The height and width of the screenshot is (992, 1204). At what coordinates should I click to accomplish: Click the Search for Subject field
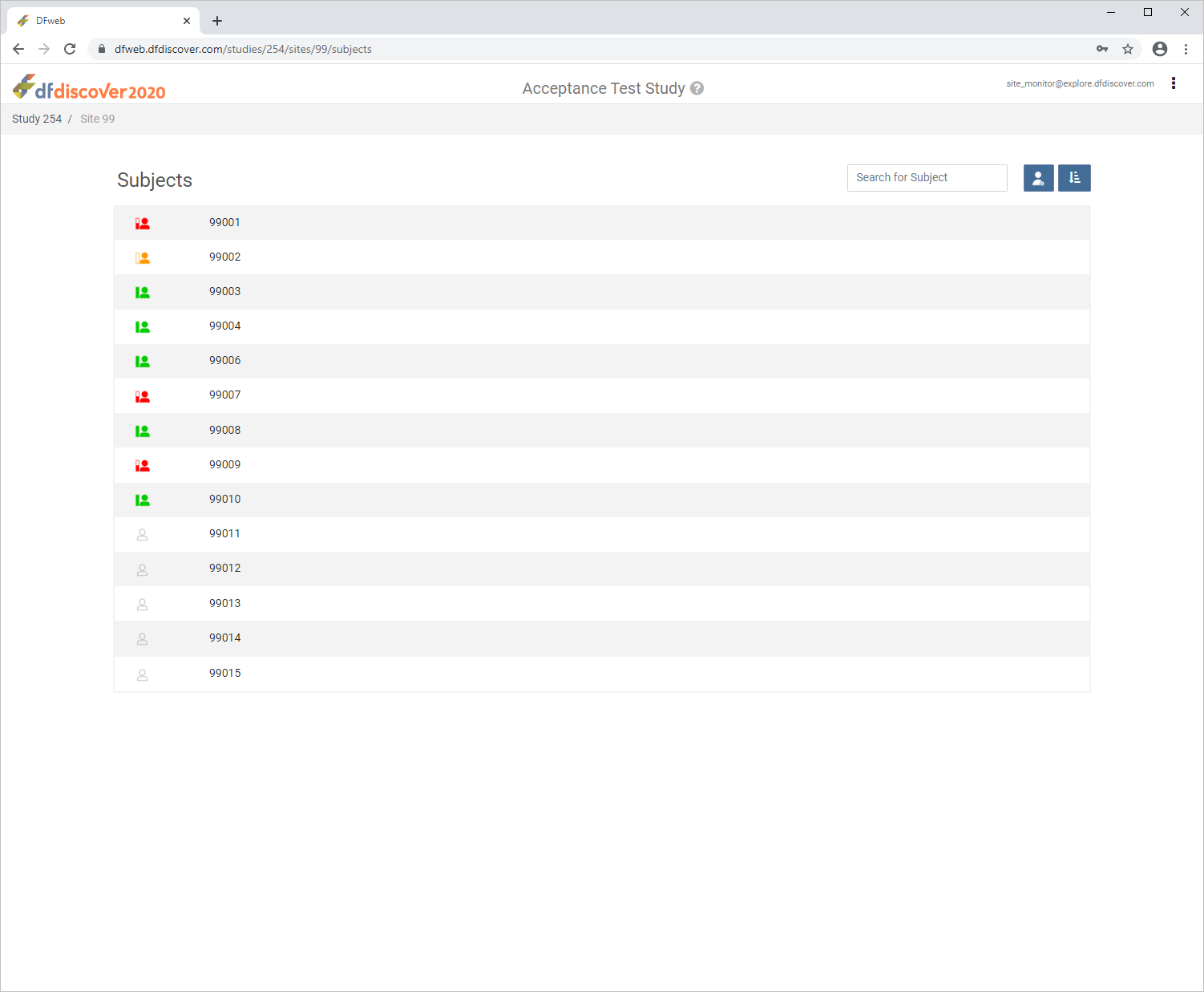(927, 178)
